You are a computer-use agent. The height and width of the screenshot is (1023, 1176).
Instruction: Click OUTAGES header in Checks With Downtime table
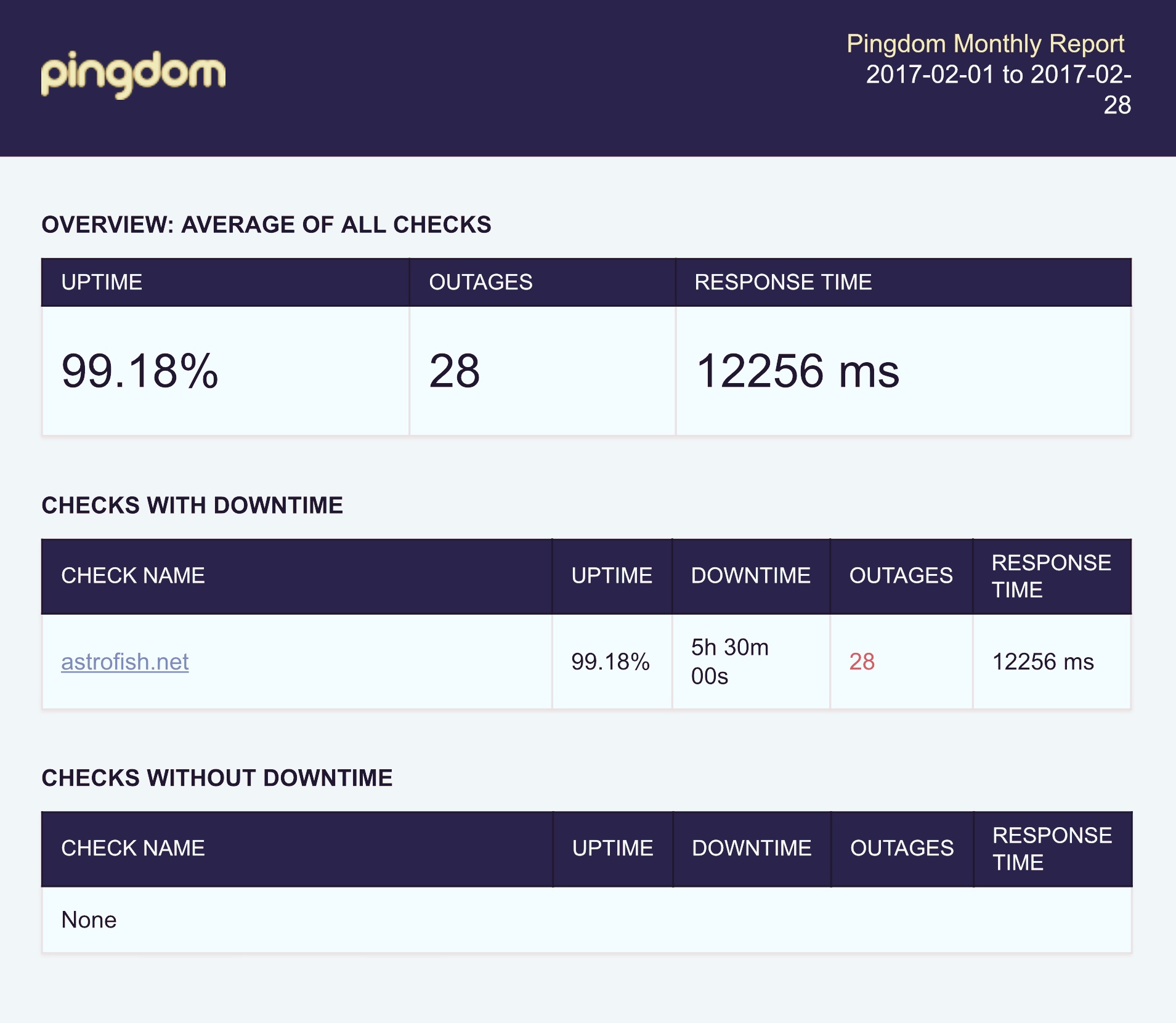[x=901, y=575]
